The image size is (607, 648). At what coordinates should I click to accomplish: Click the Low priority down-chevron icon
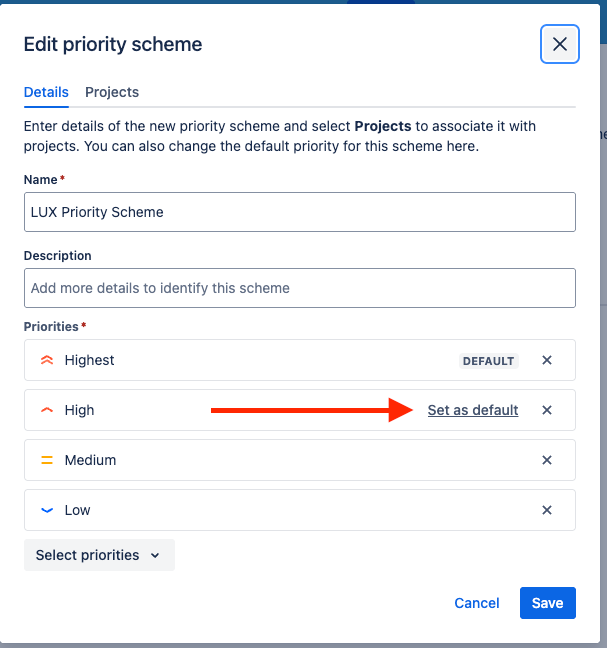click(x=47, y=510)
